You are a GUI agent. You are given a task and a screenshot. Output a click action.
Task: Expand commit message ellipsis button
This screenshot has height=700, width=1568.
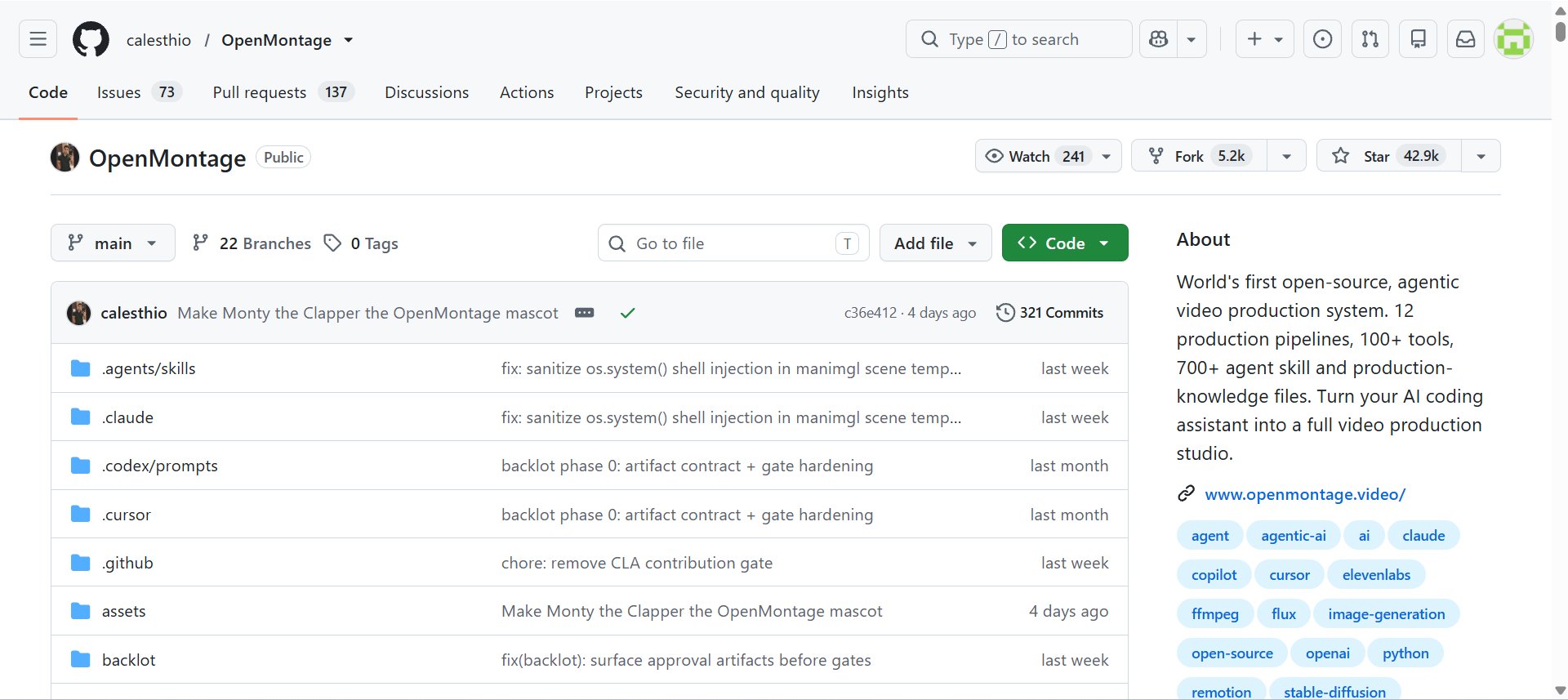click(x=585, y=313)
